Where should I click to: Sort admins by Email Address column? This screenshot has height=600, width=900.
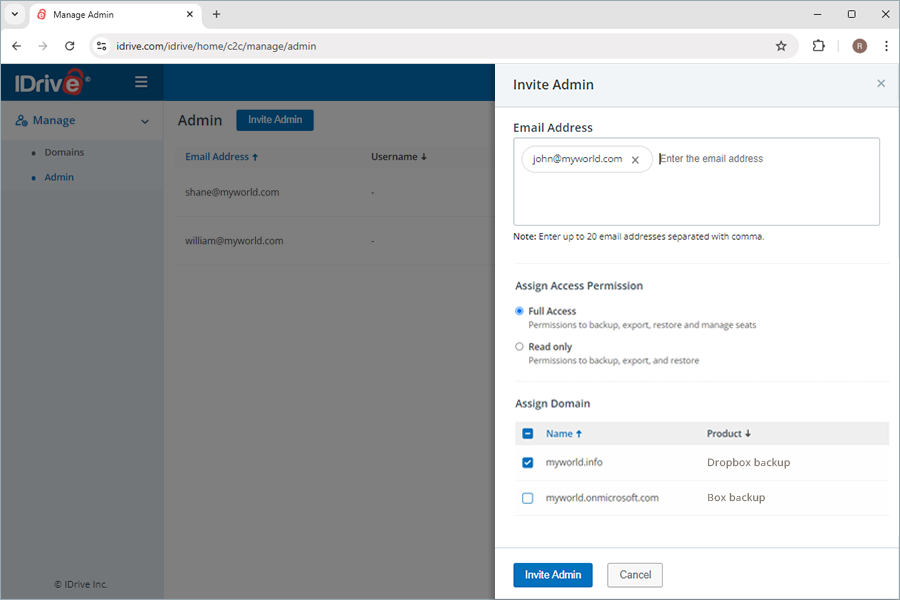pyautogui.click(x=222, y=157)
